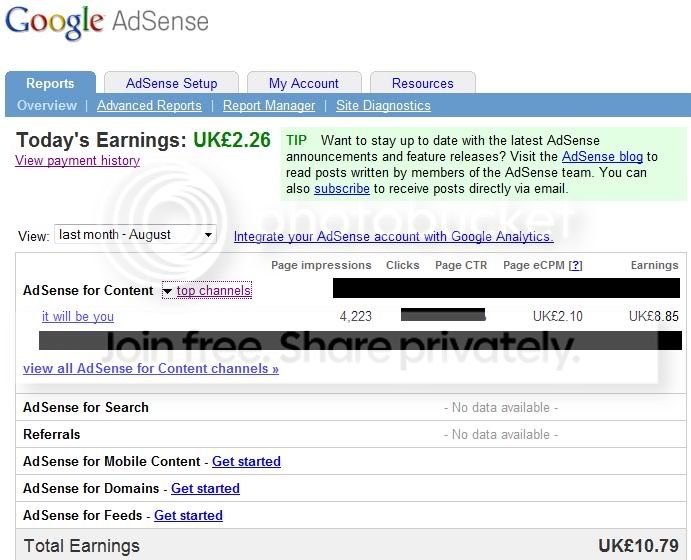Click the Referrals row label
The height and width of the screenshot is (560, 691).
point(52,434)
